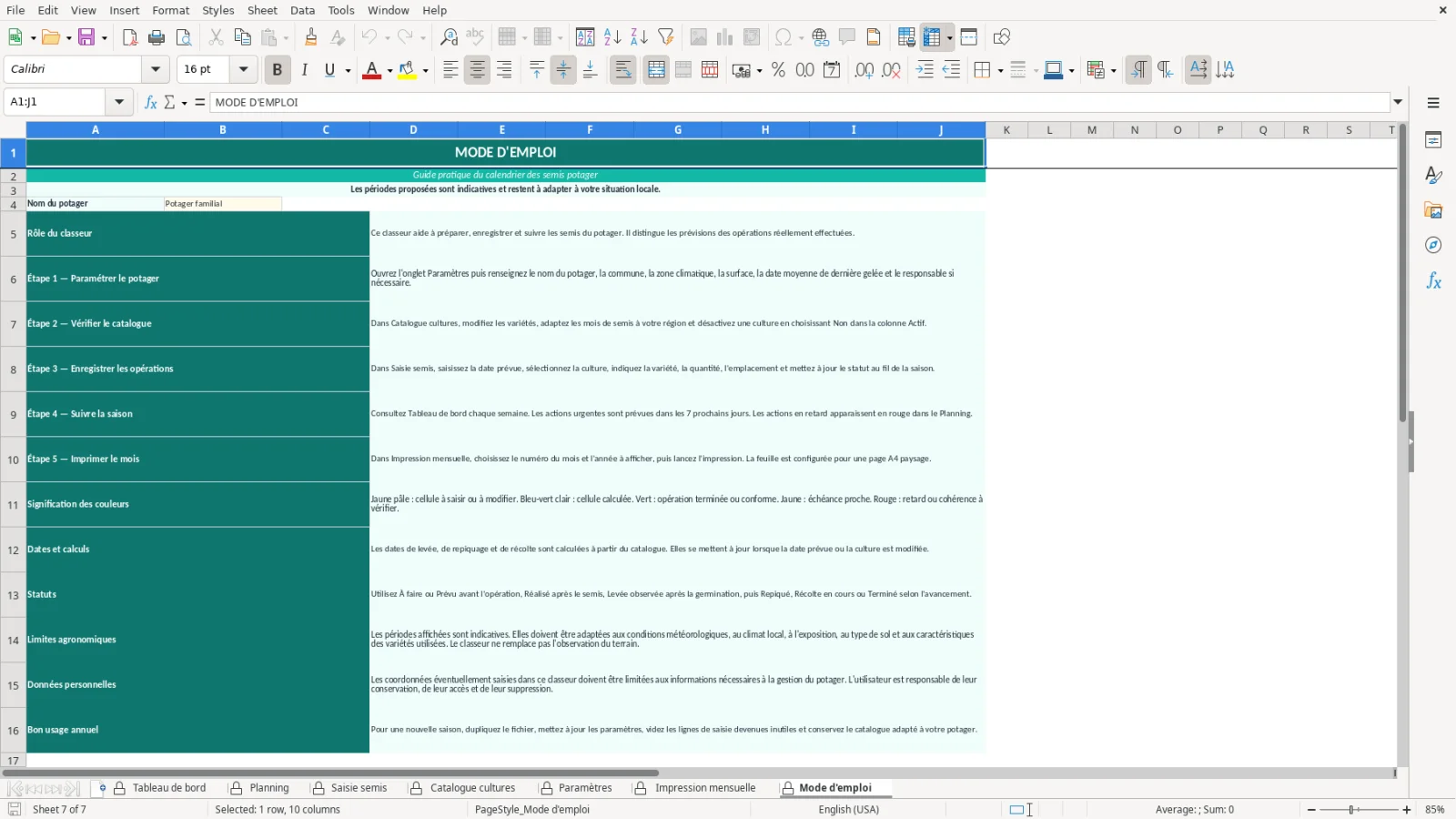
Task: Click the Sort Ascending icon
Action: pyautogui.click(x=612, y=37)
